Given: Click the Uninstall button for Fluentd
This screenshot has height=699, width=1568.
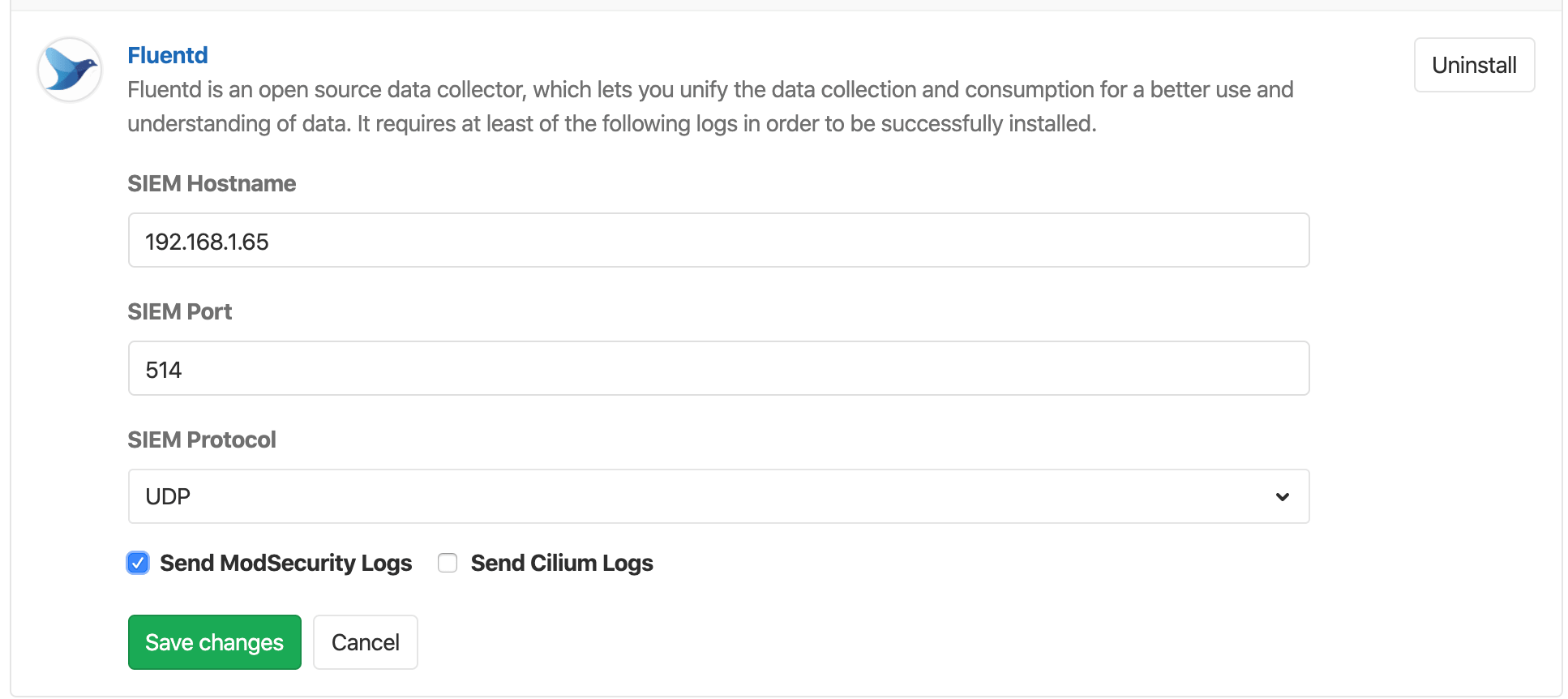Looking at the screenshot, I should click(1474, 65).
